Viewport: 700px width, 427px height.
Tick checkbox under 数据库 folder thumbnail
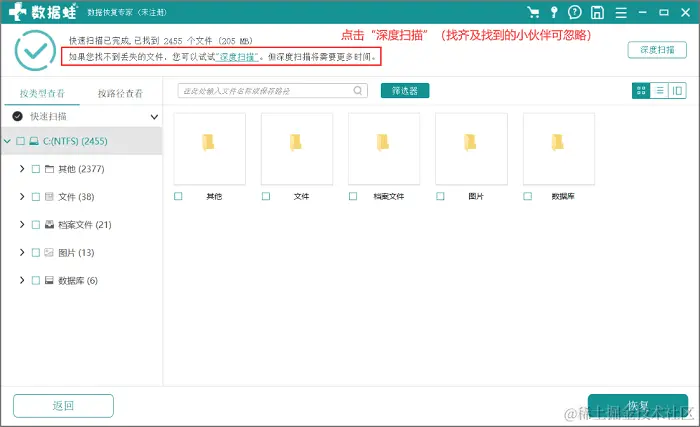[x=528, y=196]
